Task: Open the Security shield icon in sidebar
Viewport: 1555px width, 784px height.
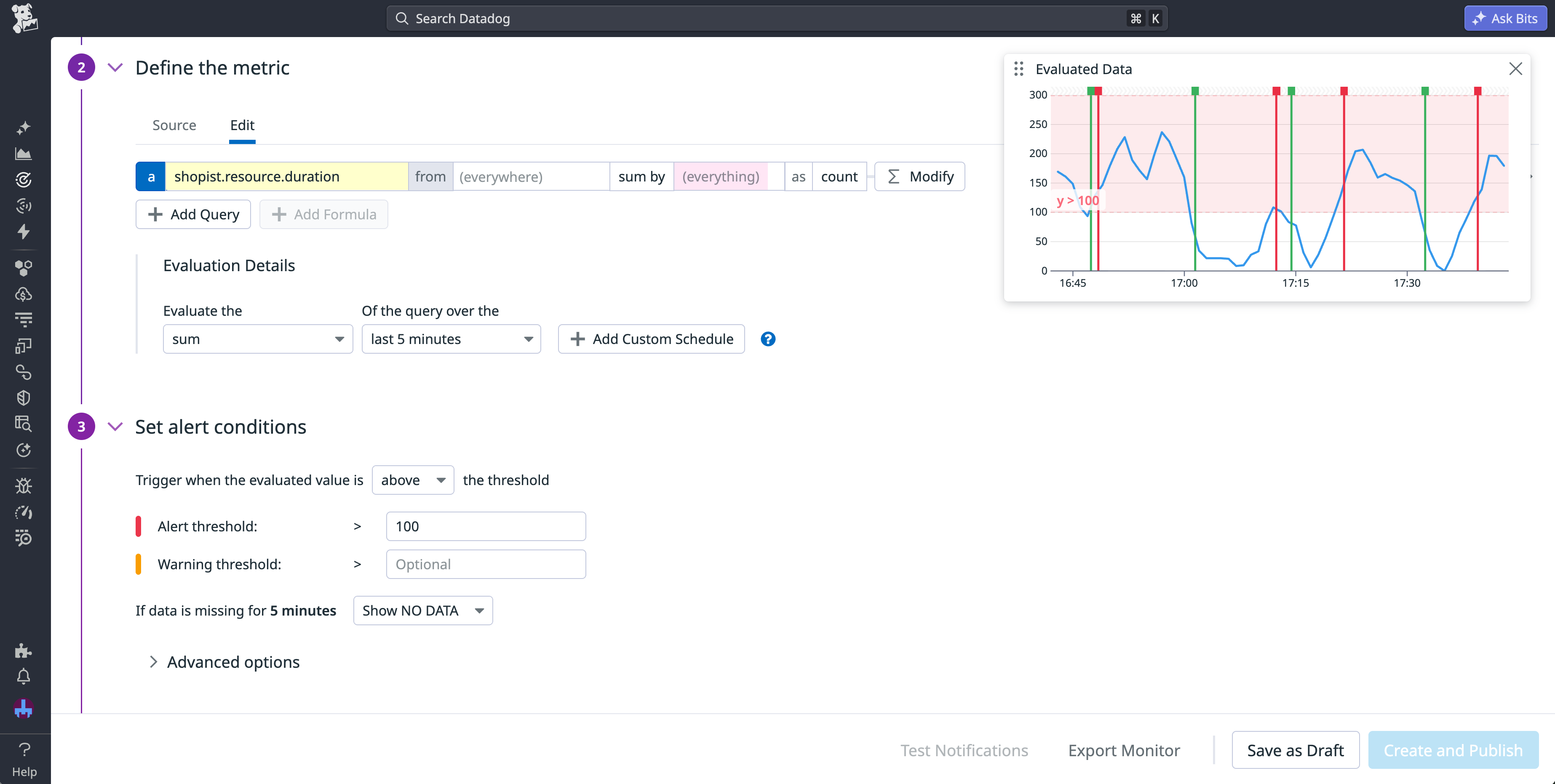Action: click(x=24, y=397)
